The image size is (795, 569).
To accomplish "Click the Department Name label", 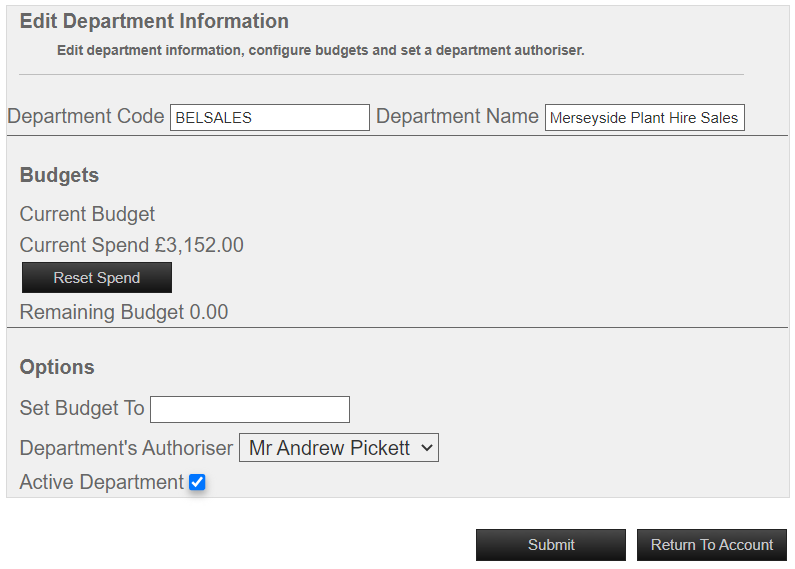I will click(x=457, y=116).
